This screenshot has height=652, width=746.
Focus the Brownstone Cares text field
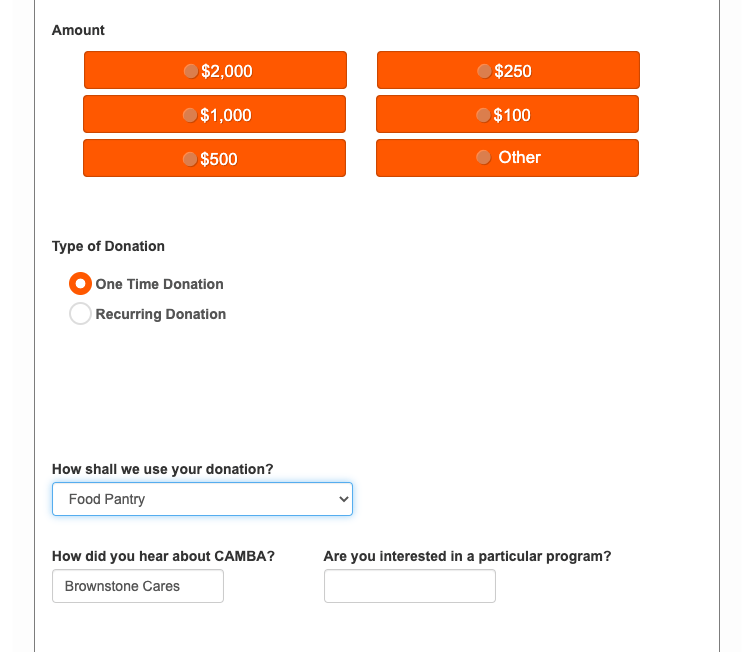138,586
